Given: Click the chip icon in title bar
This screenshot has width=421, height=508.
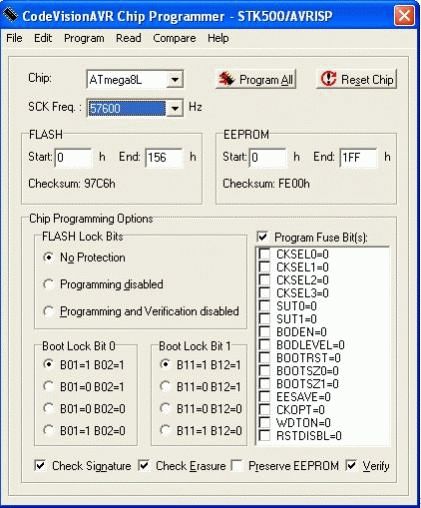Looking at the screenshot, I should click(10, 15).
